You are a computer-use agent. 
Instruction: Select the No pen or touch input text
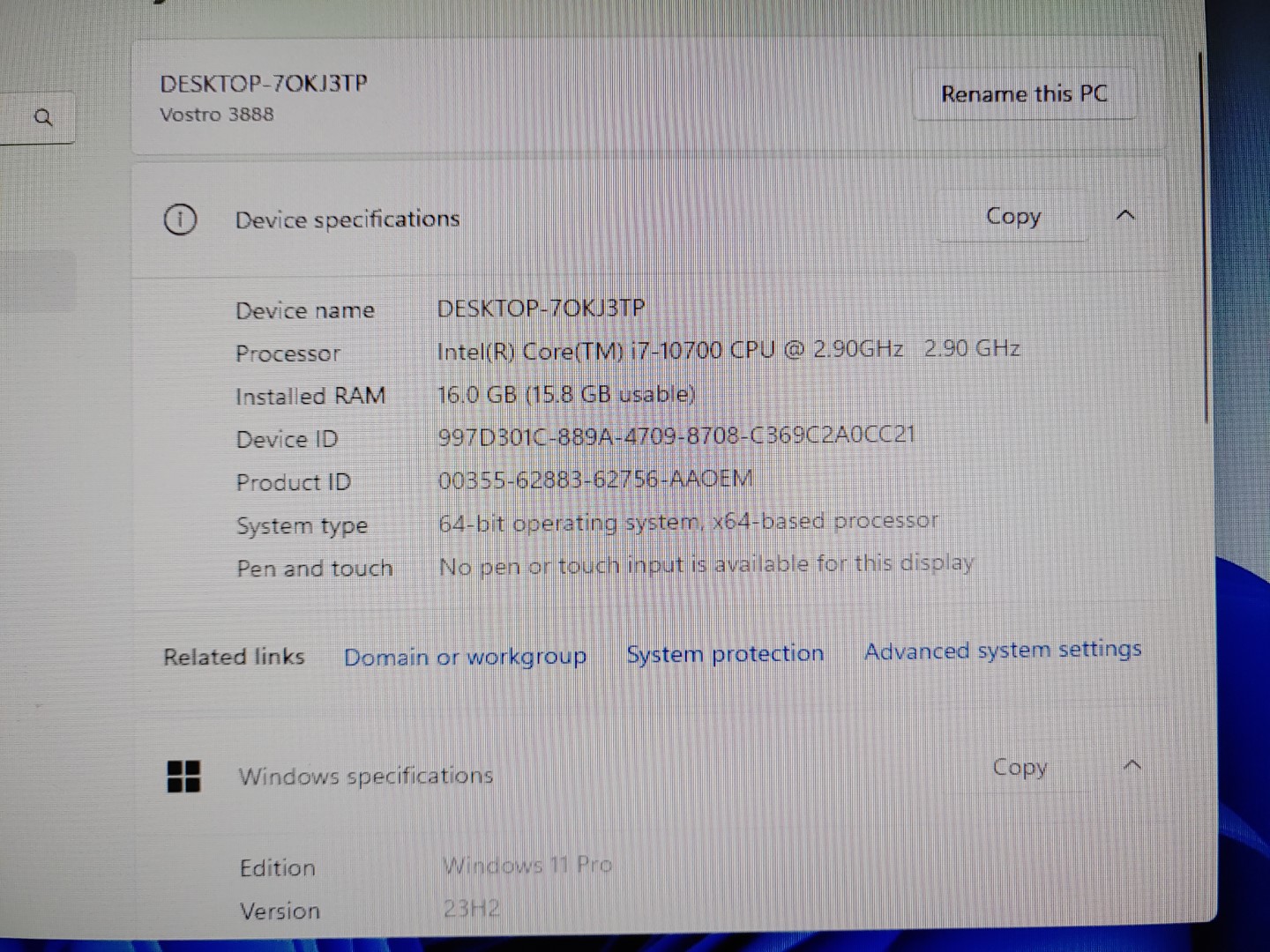pos(706,564)
